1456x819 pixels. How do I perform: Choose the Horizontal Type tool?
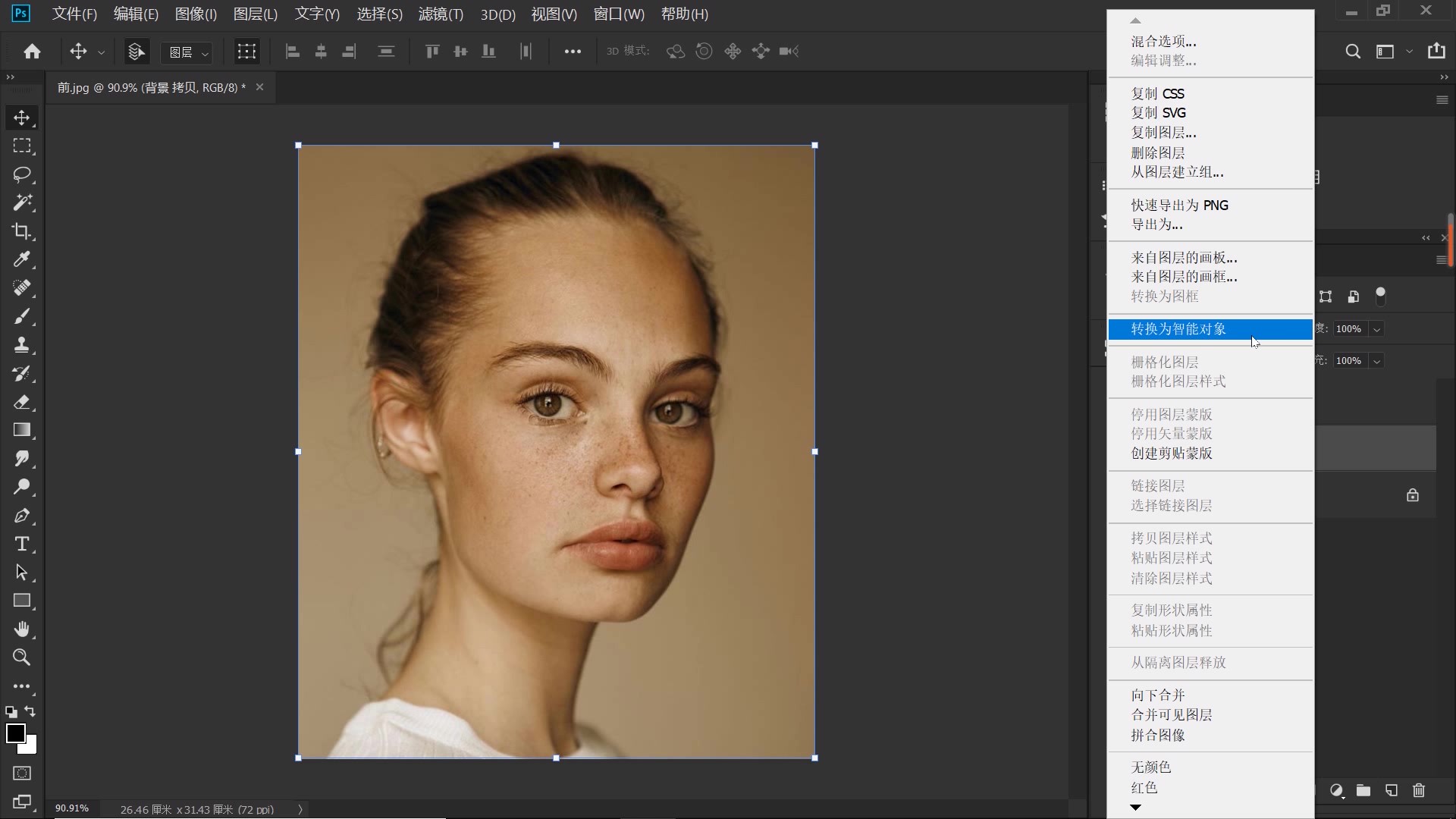(21, 544)
